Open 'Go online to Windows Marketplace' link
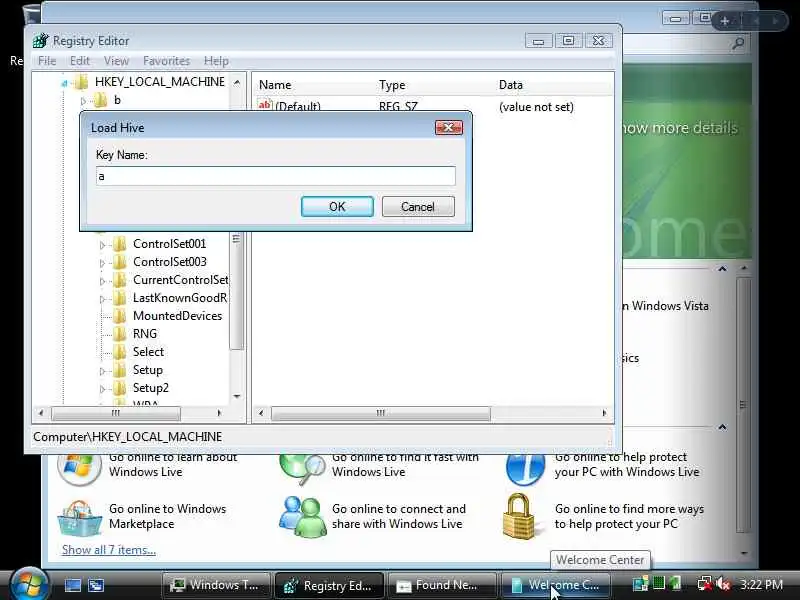Image resolution: width=800 pixels, height=600 pixels. point(167,516)
